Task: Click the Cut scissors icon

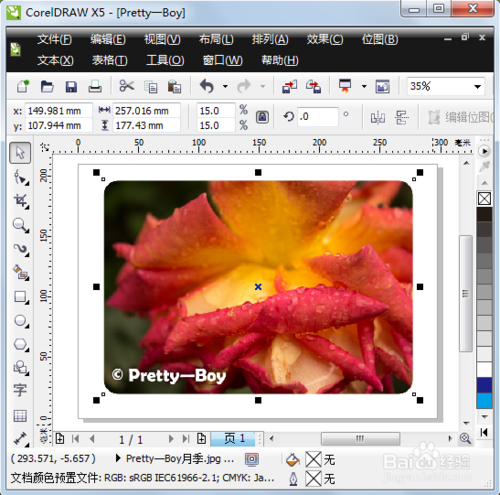Action: click(x=126, y=86)
